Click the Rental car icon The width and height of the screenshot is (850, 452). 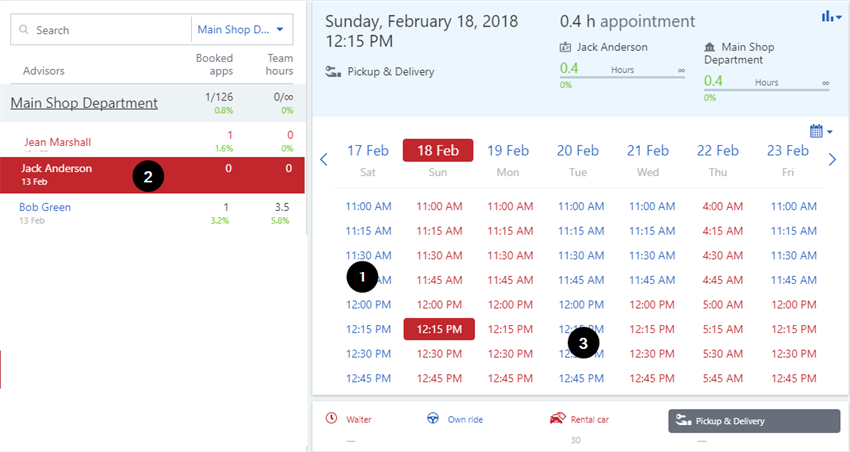tap(557, 419)
